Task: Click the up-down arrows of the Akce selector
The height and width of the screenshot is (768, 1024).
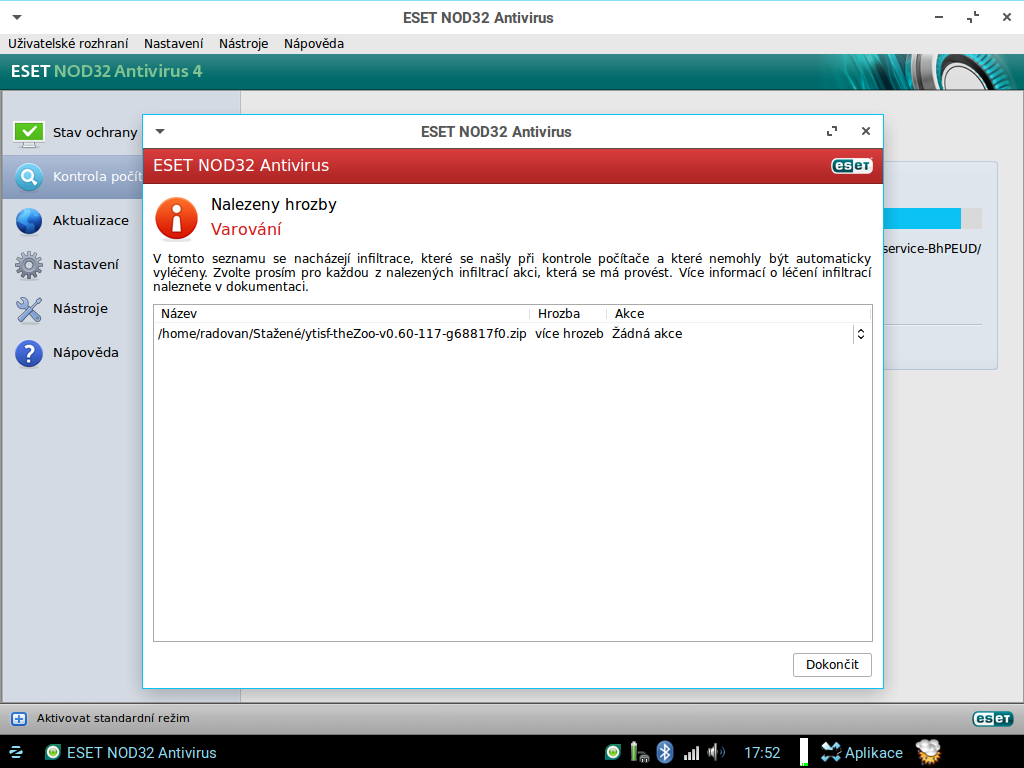Action: [861, 334]
